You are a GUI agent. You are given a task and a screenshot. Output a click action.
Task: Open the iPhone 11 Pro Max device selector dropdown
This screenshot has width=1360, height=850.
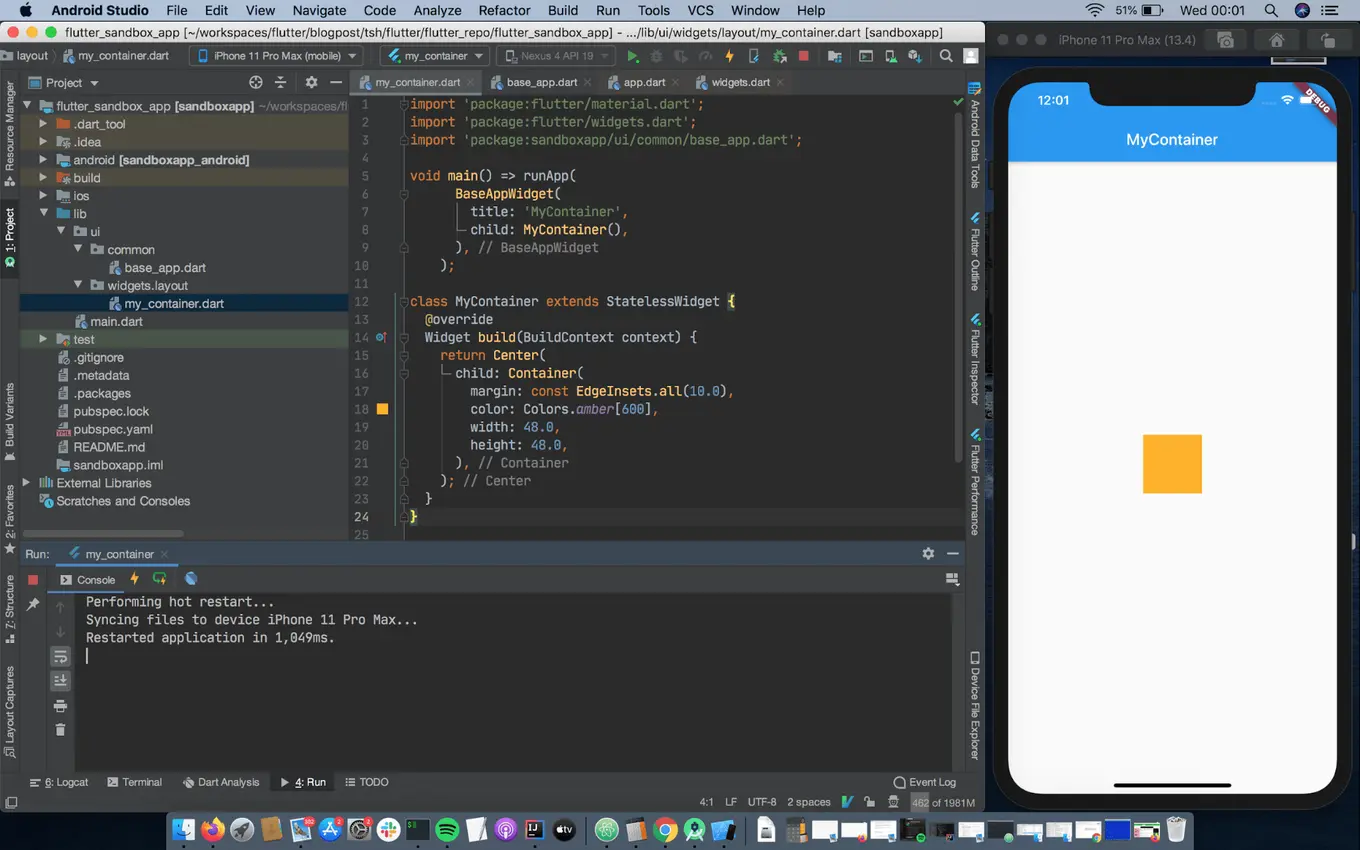276,56
